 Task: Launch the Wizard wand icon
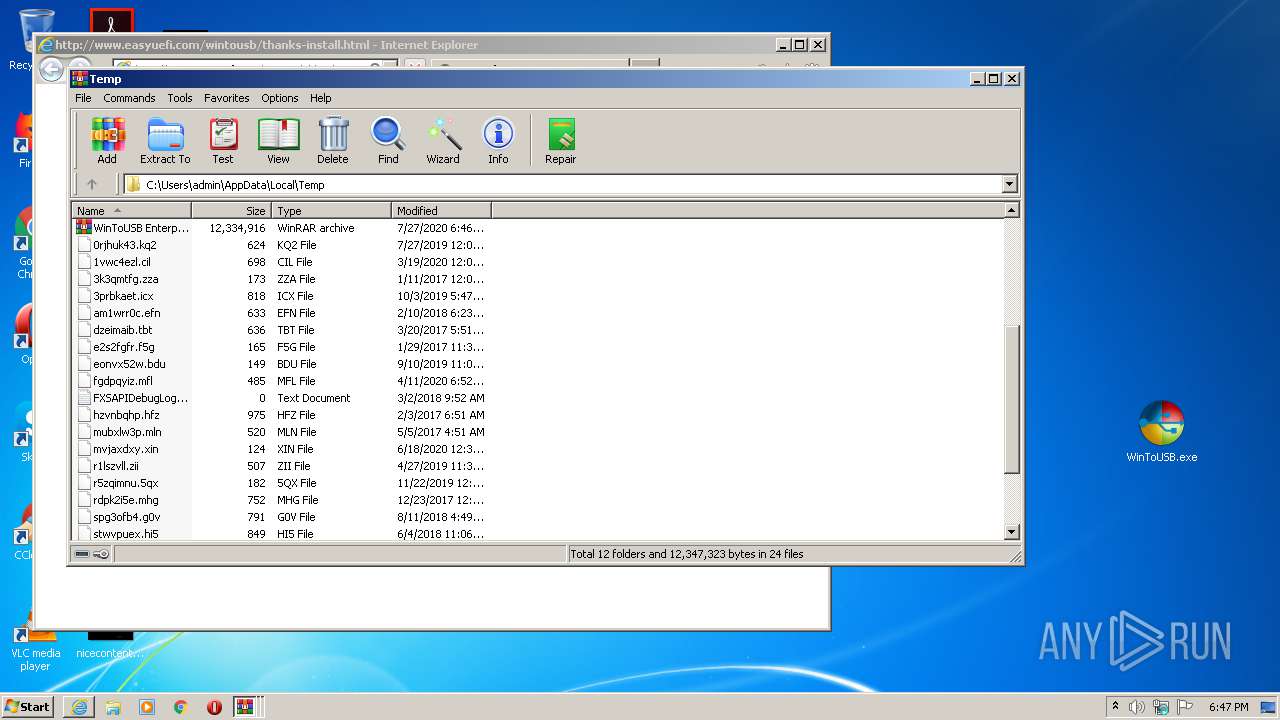tap(443, 140)
